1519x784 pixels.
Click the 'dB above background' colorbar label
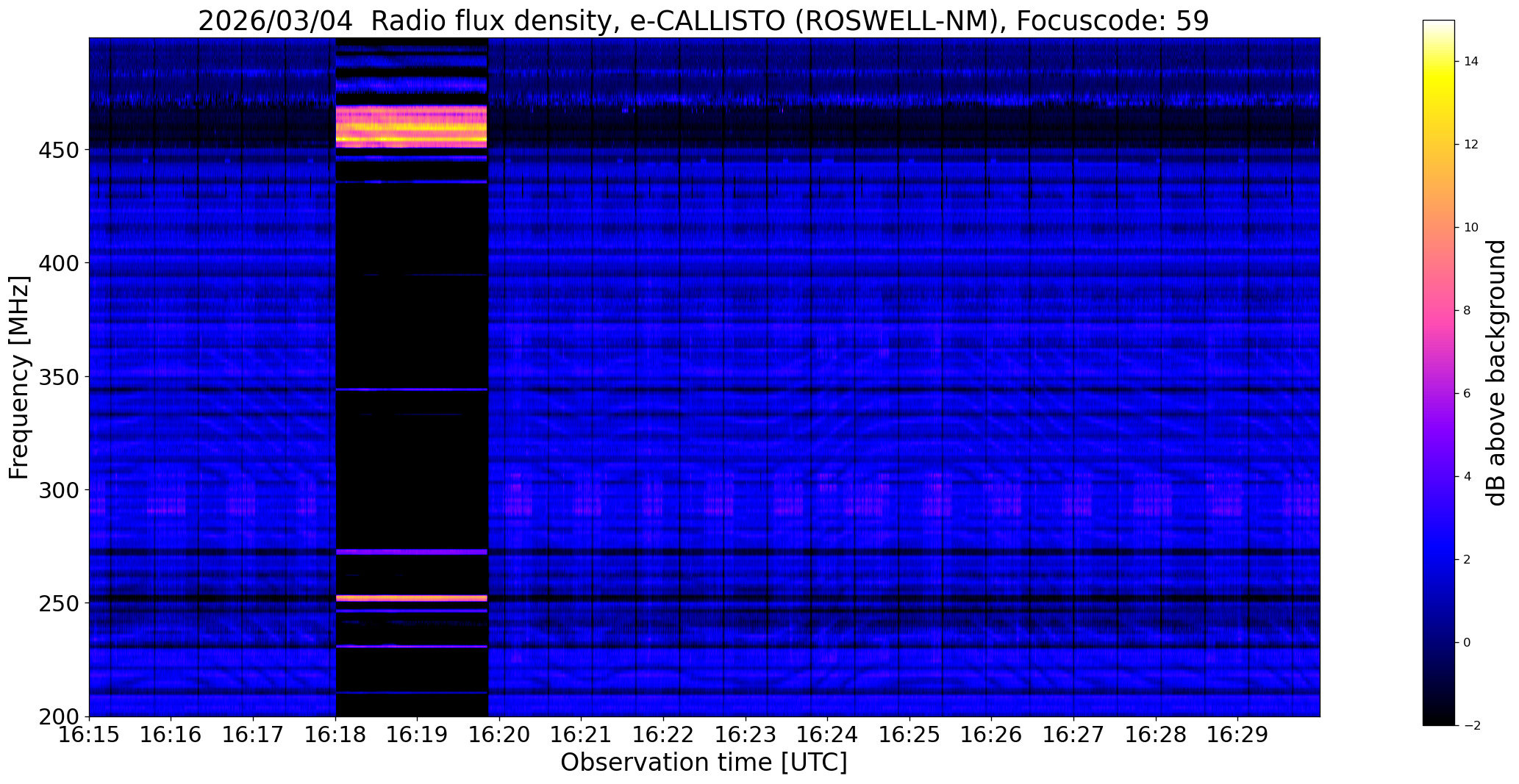(1496, 373)
